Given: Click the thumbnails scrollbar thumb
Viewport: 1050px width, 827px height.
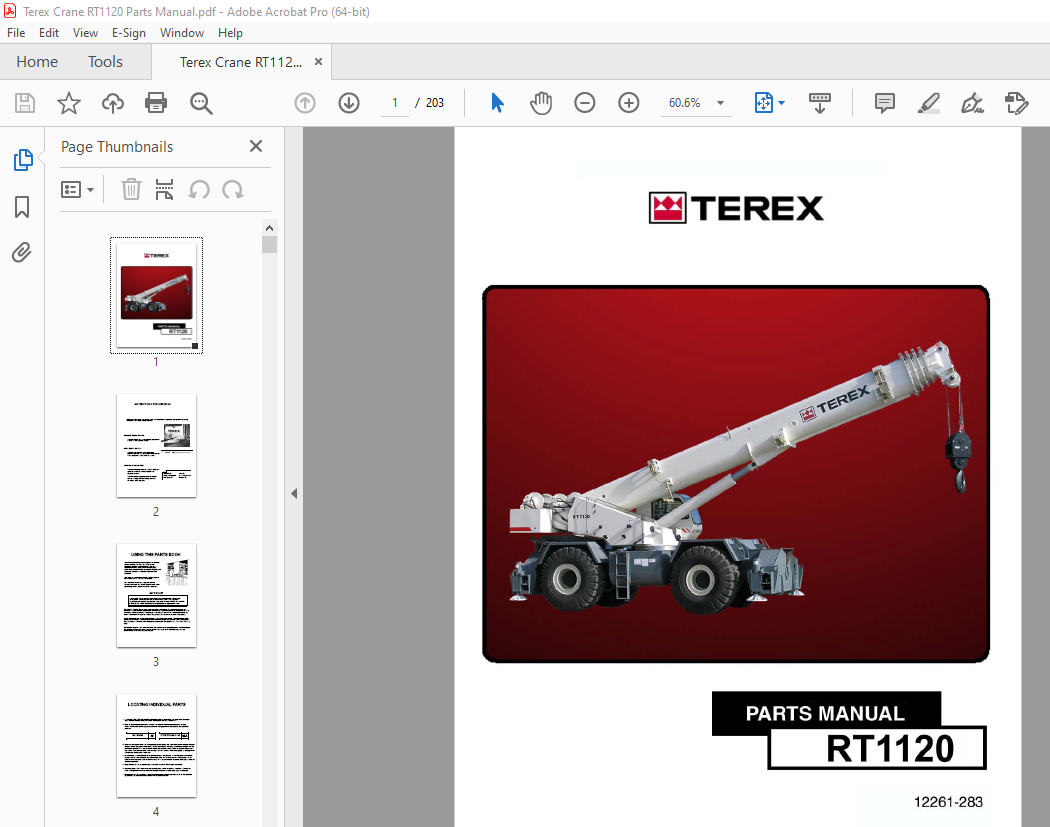Looking at the screenshot, I should point(269,244).
